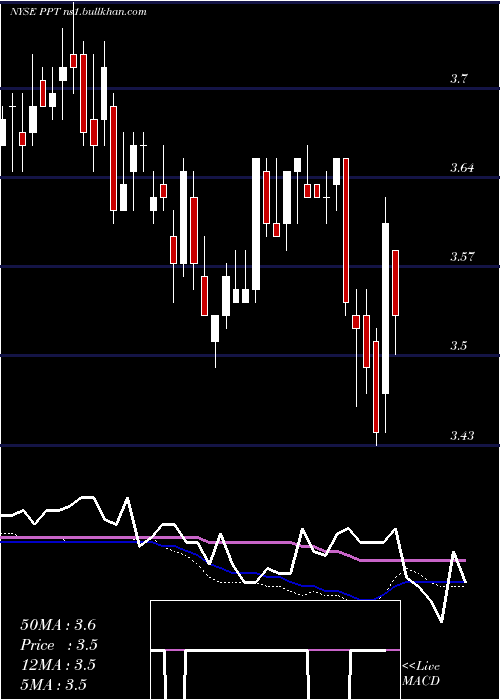Click the 50MA : 3.6 readout

coord(58,625)
